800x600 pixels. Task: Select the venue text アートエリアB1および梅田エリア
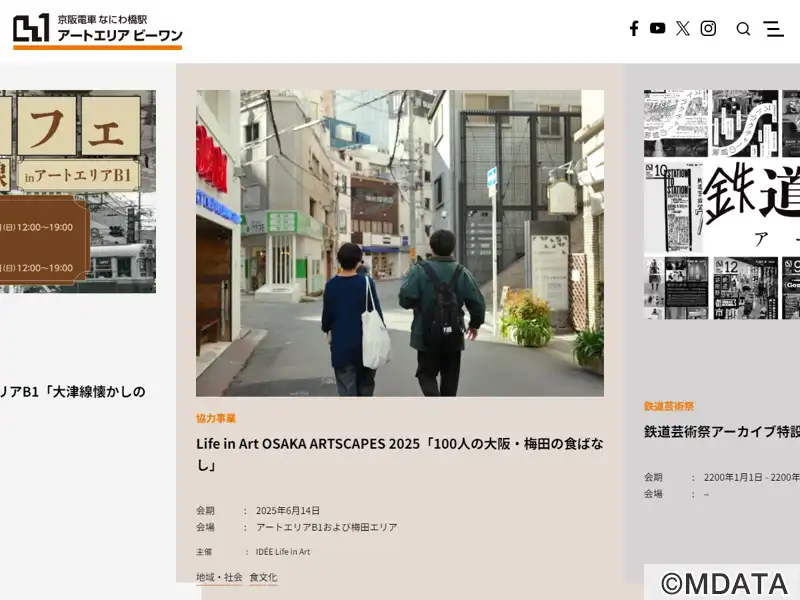327,527
